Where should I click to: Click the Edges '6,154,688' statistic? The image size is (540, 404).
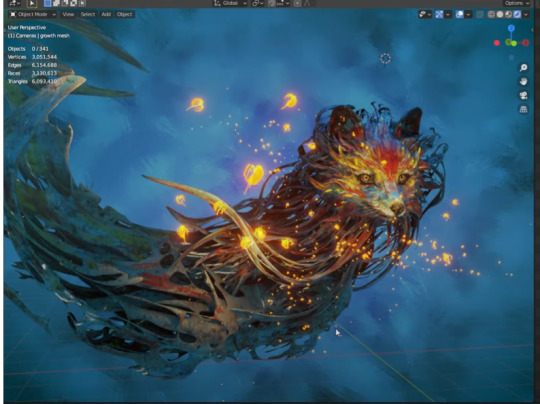[x=44, y=65]
